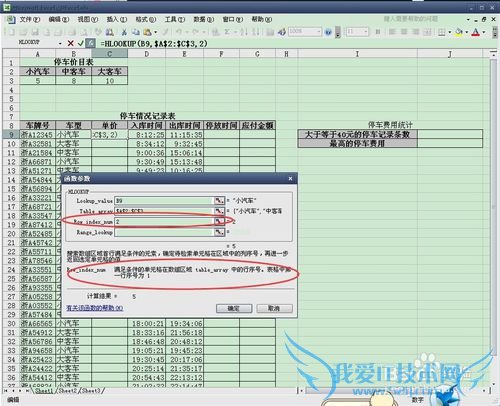Viewport: 500px width, 406px height.
Task: Click the vertical scrollbar of the worksheet
Action: tap(493, 217)
